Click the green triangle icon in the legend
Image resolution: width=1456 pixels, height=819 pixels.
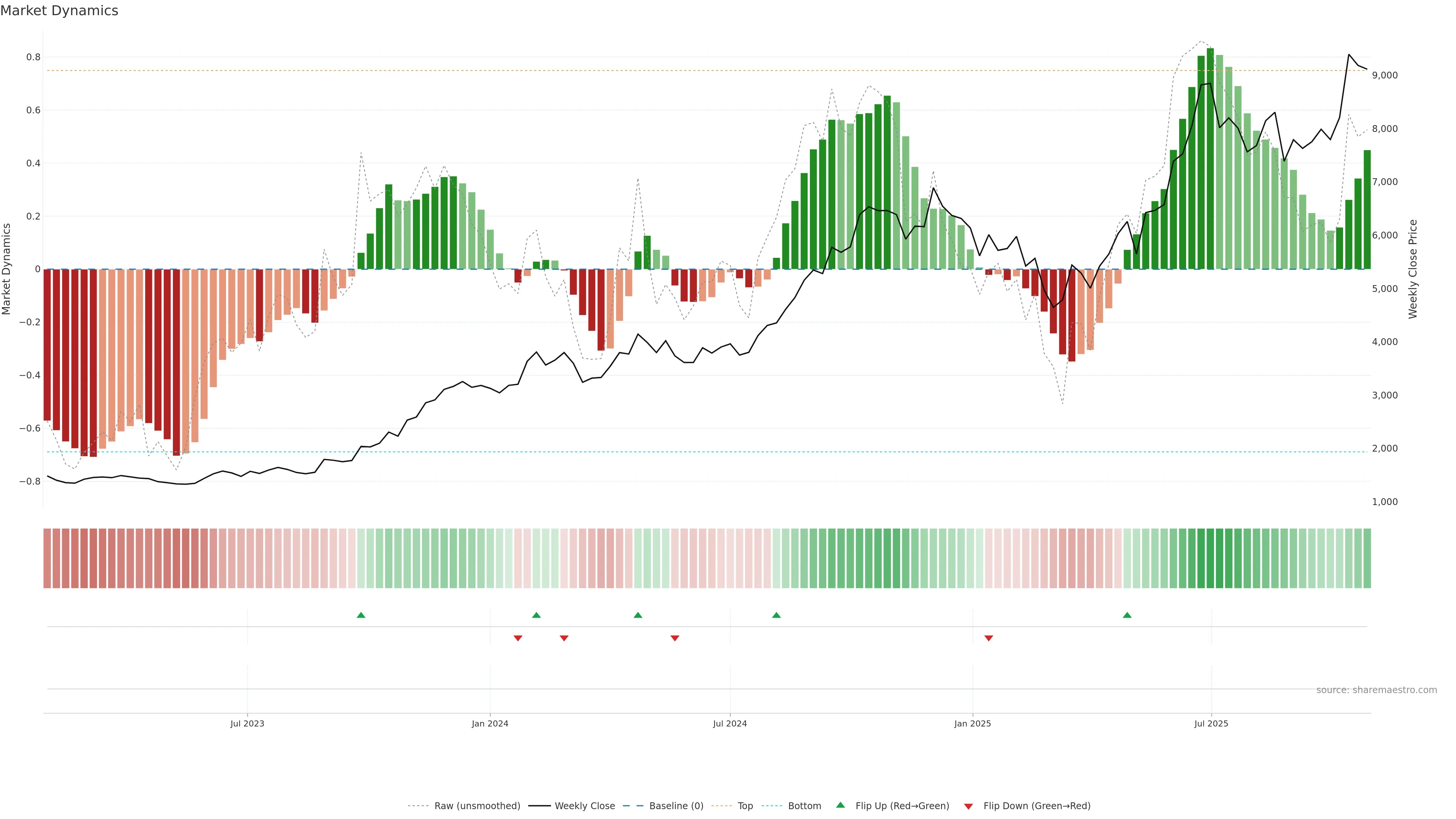(x=841, y=805)
